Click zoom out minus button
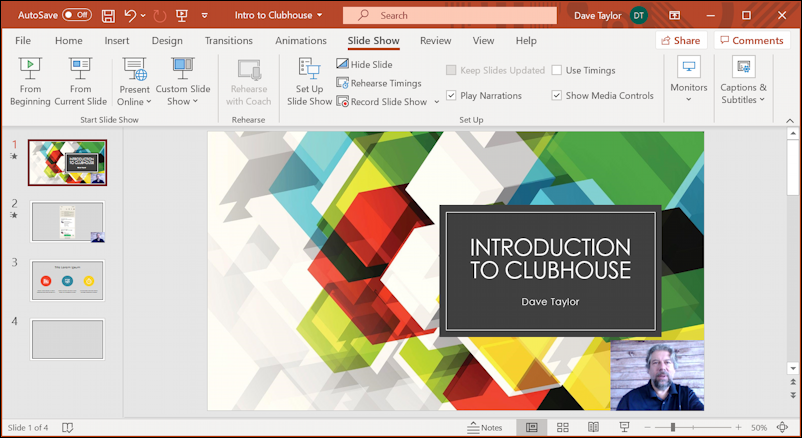 click(648, 427)
